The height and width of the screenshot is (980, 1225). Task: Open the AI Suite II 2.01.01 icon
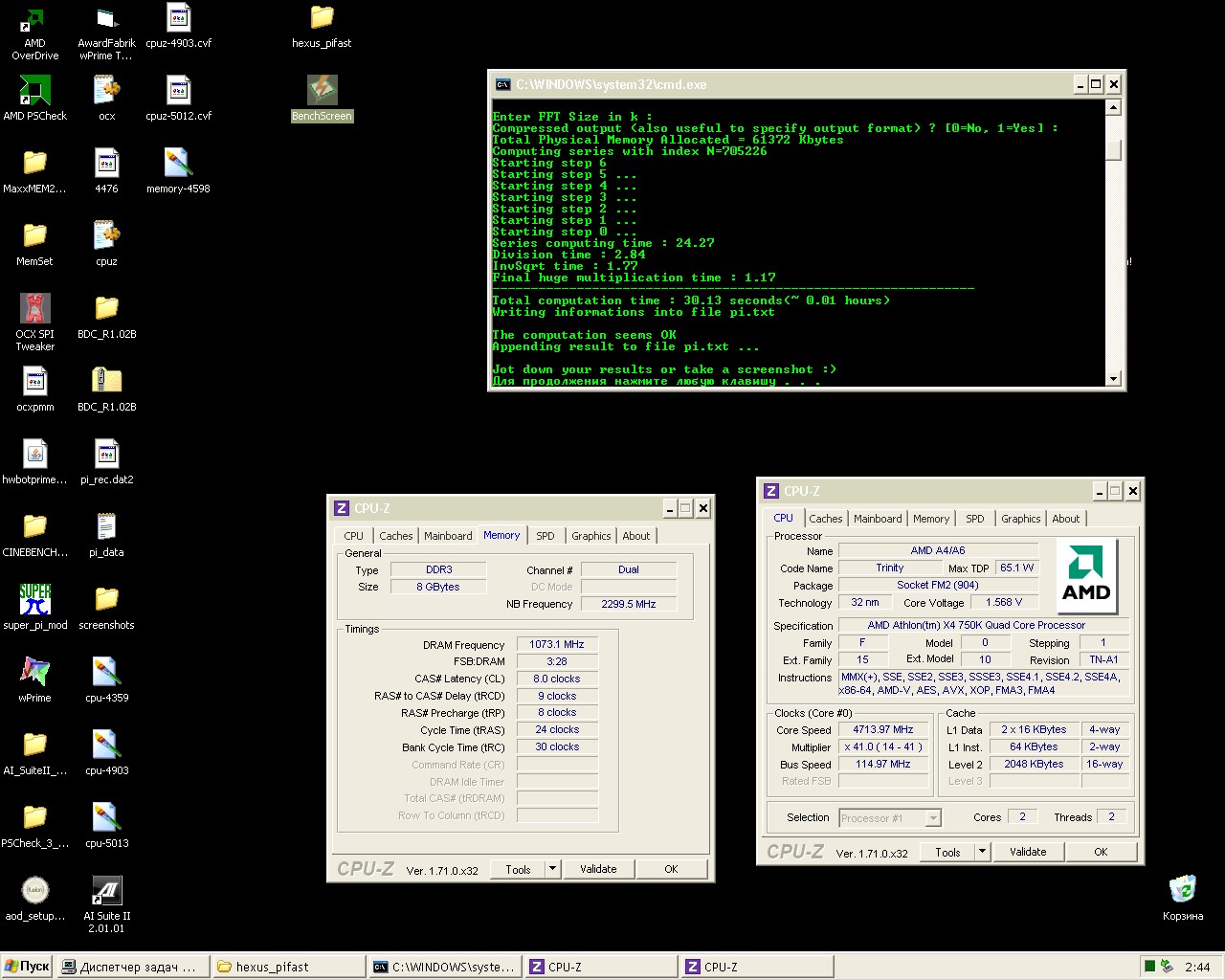tap(106, 891)
